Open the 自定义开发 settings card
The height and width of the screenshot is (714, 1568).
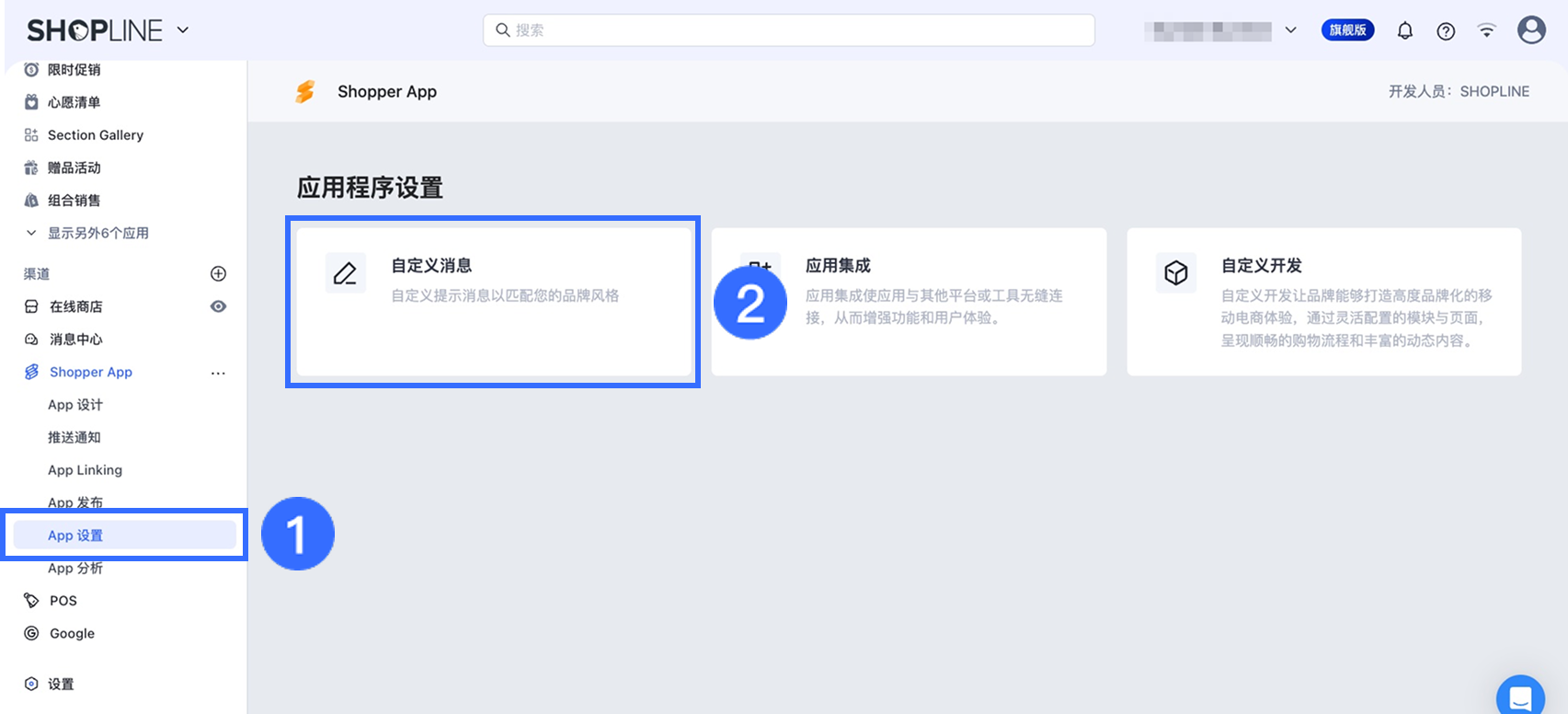point(1324,302)
